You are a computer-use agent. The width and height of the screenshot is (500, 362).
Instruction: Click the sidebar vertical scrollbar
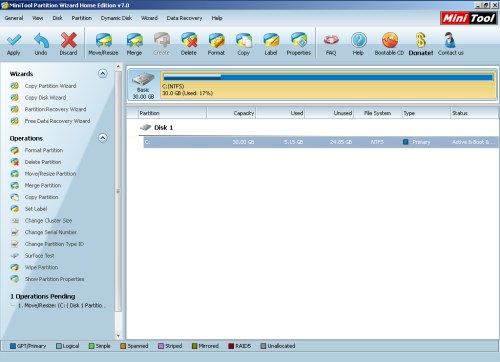tap(118, 191)
